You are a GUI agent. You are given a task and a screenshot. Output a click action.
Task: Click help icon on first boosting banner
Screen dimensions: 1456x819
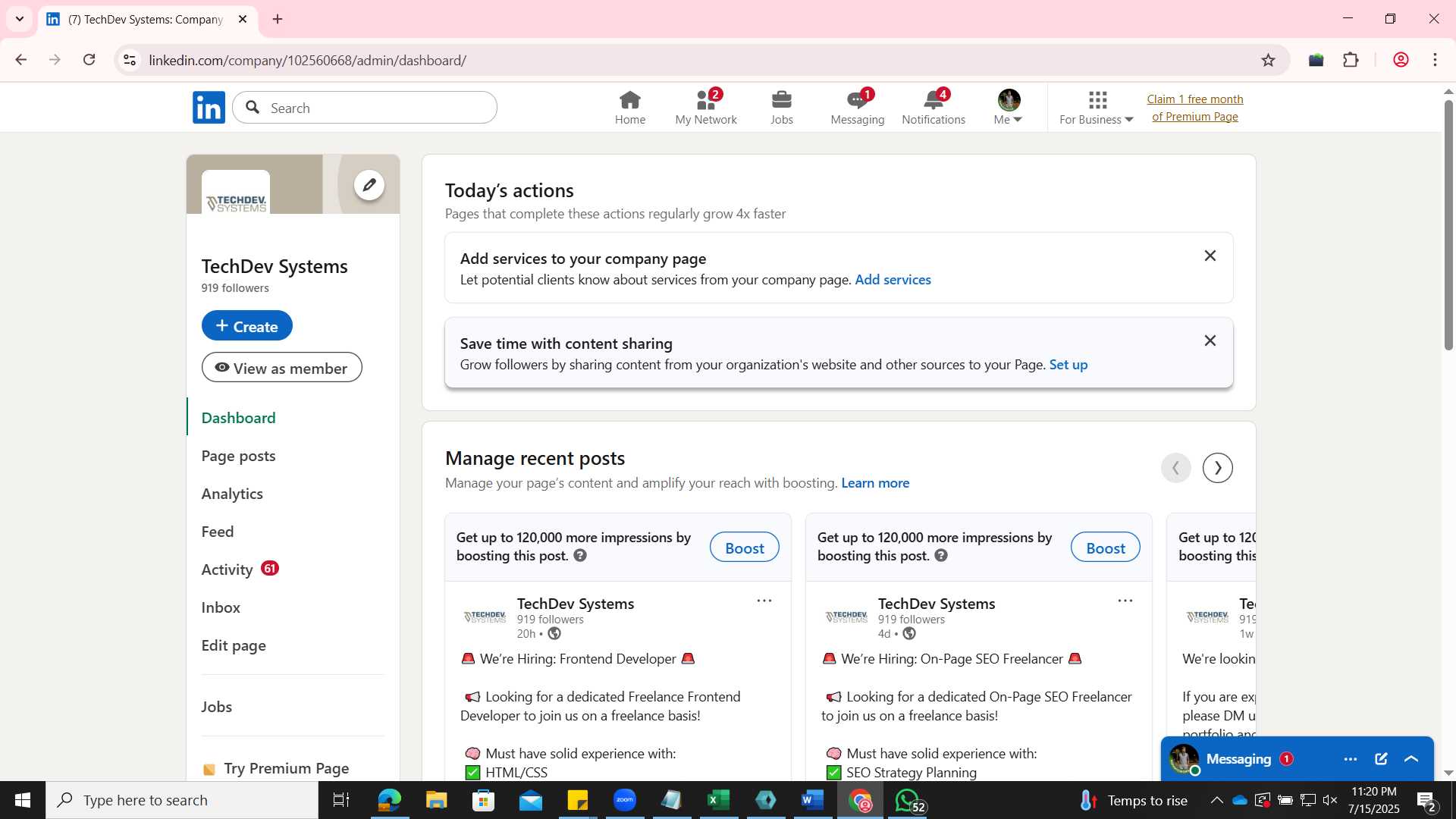pos(580,556)
